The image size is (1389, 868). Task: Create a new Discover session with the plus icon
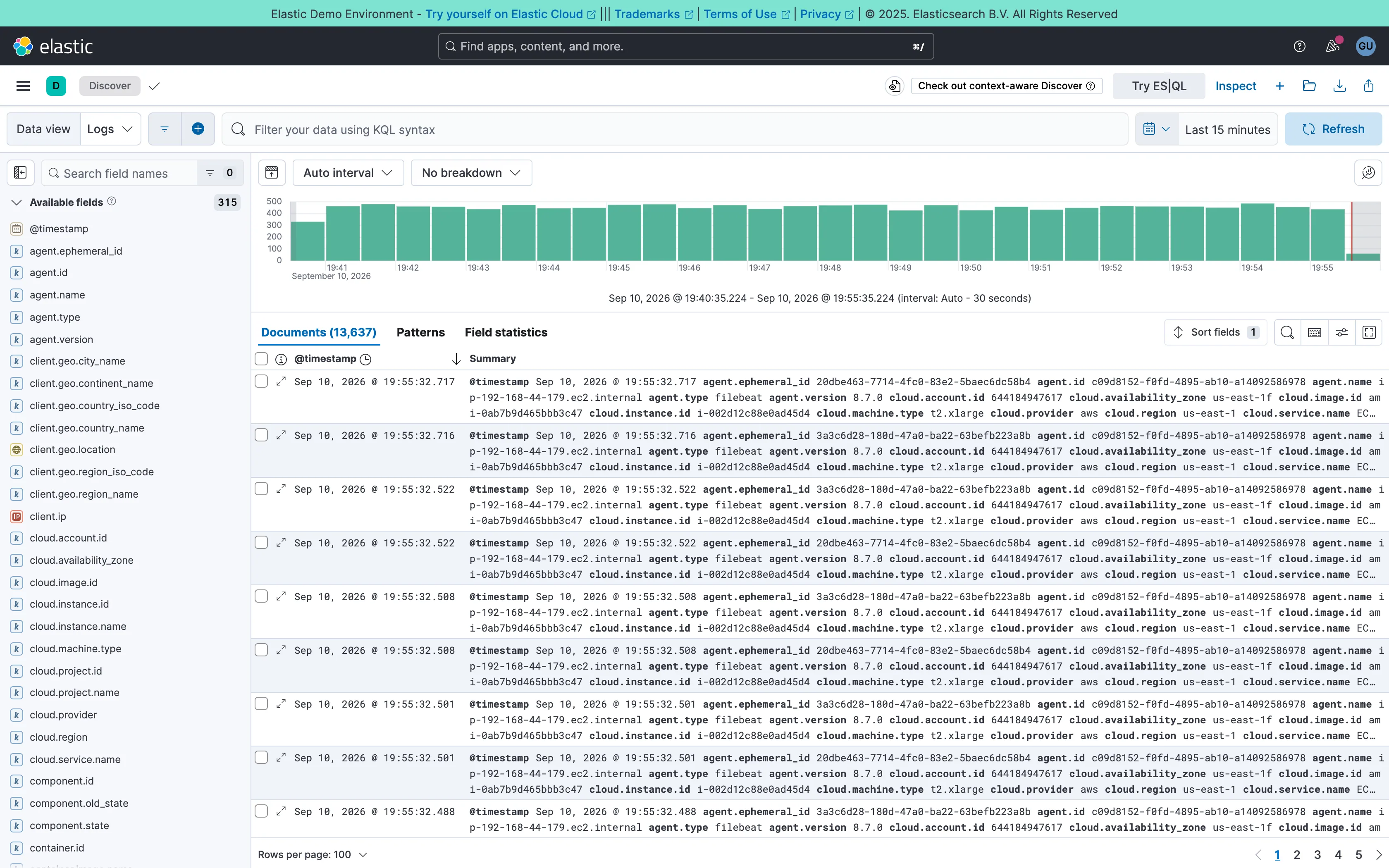pos(1279,86)
